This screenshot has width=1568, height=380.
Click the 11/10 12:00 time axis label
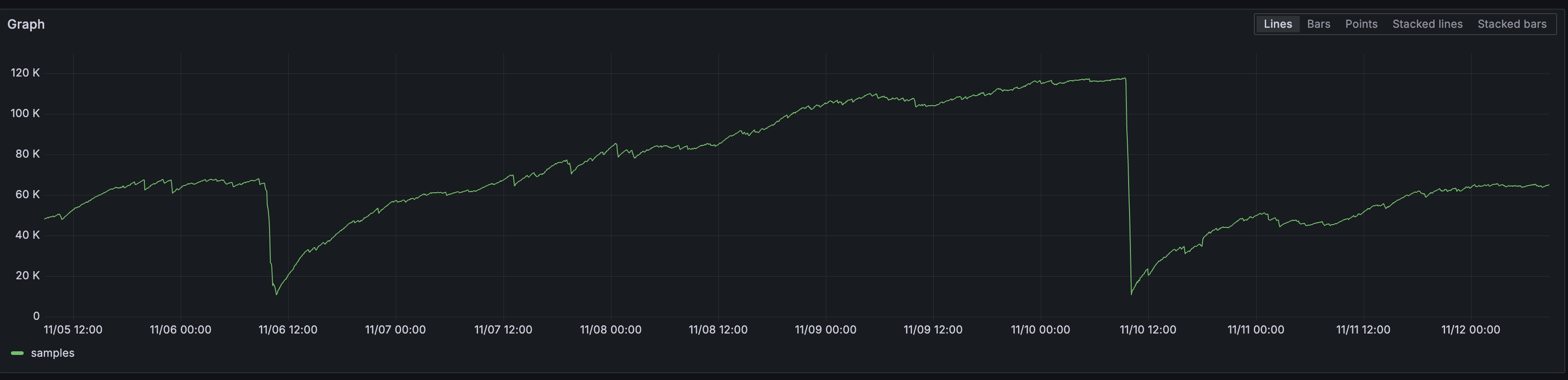pos(1148,329)
